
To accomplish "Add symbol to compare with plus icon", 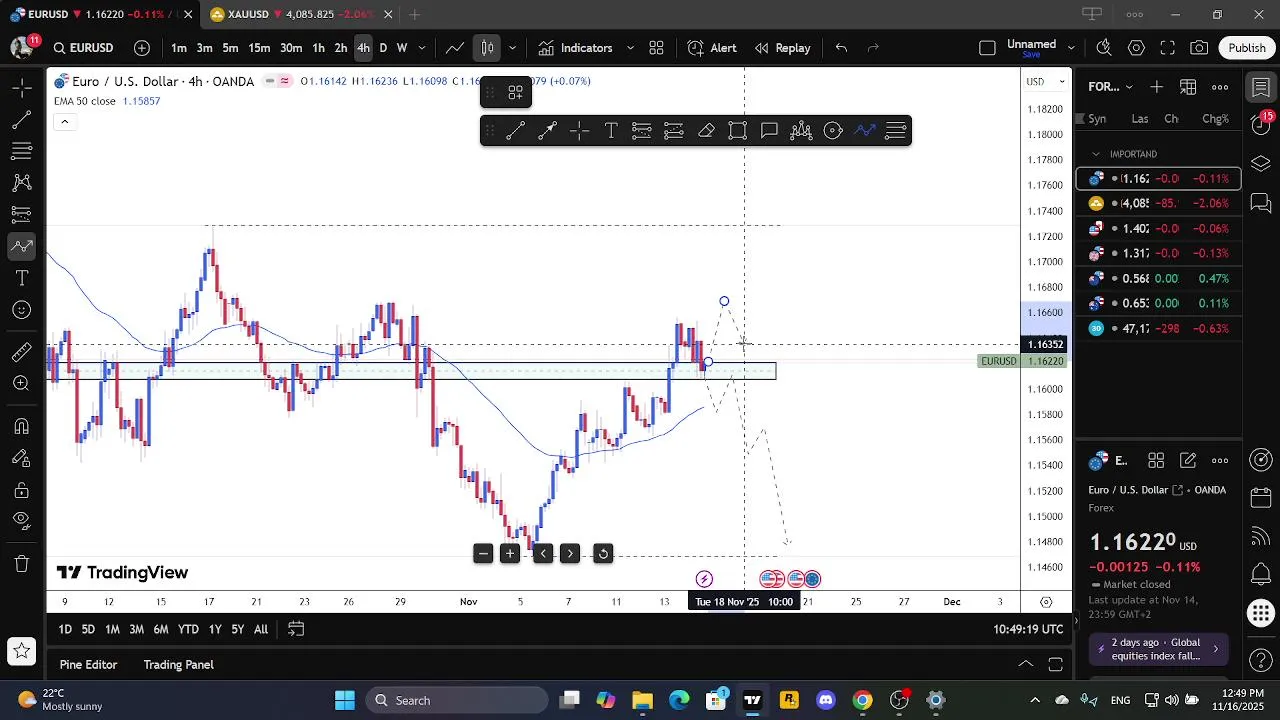I will tap(142, 48).
